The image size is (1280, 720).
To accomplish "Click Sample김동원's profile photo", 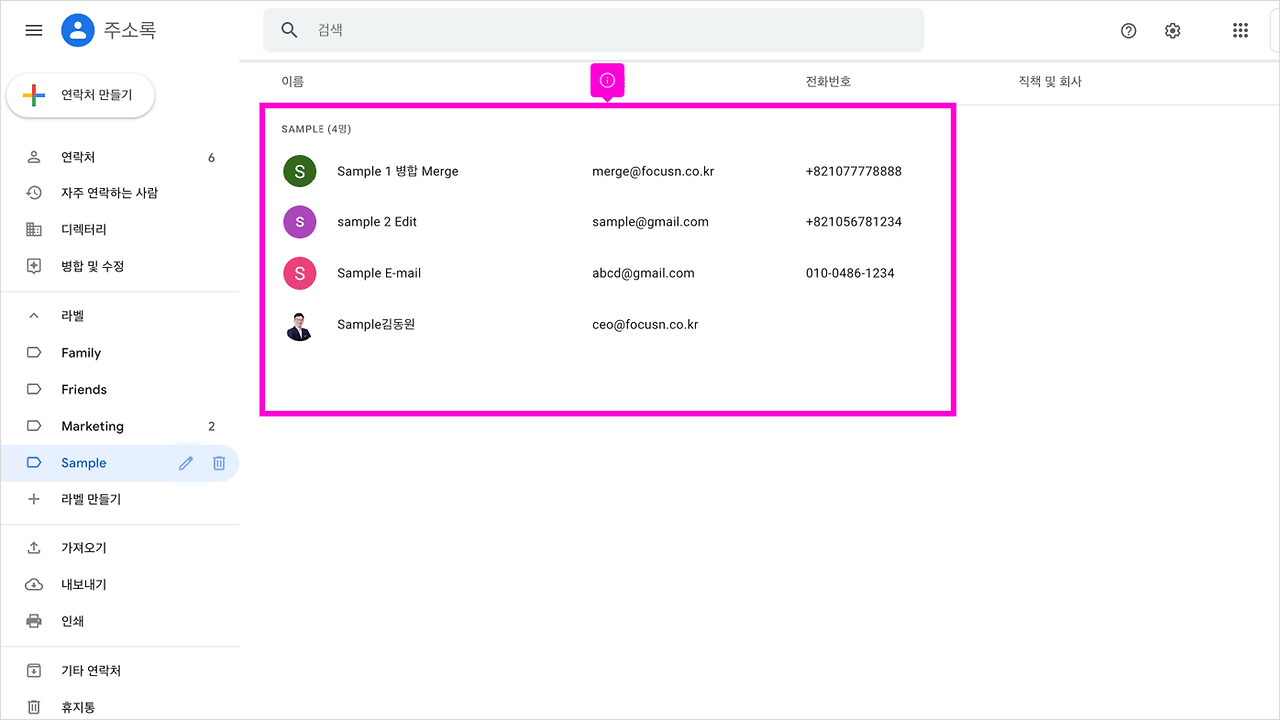I will pyautogui.click(x=300, y=324).
